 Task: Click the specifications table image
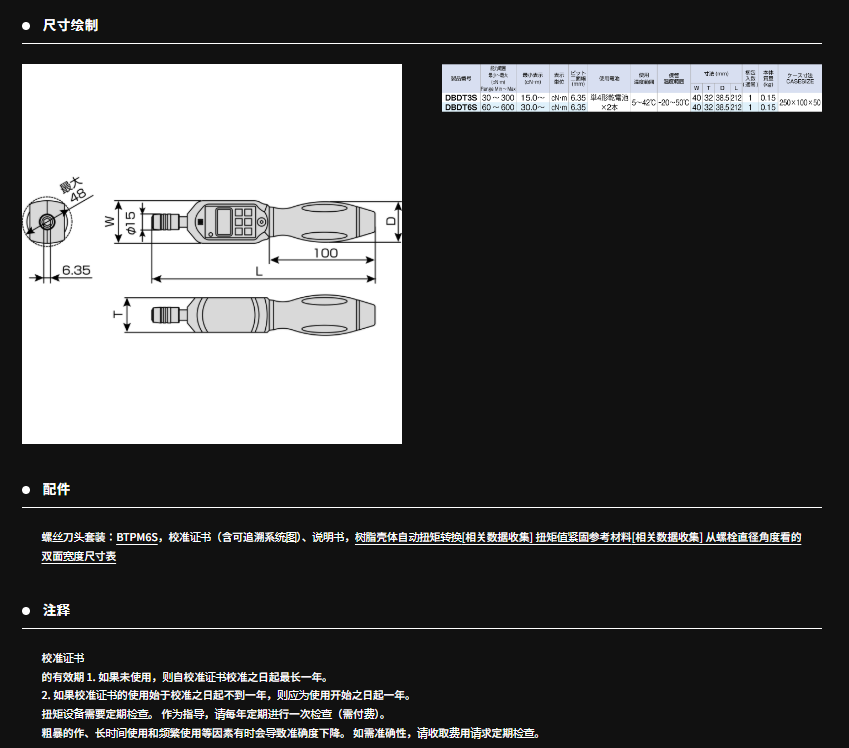pyautogui.click(x=632, y=88)
